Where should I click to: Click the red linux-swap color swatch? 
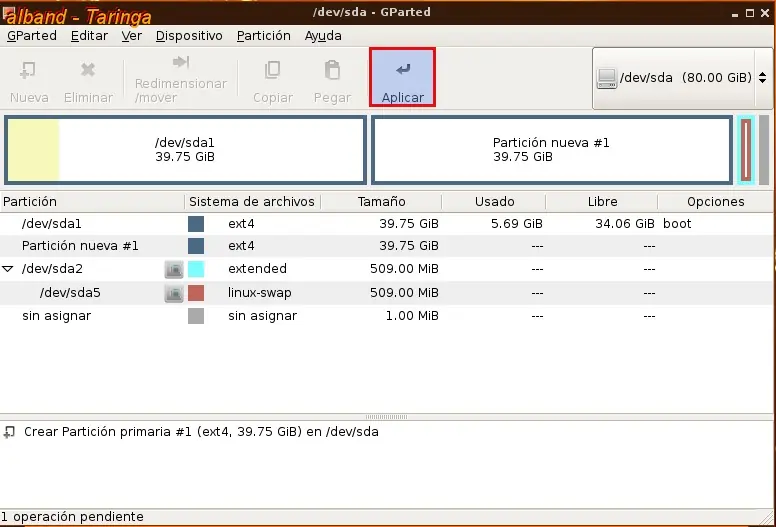click(x=196, y=292)
